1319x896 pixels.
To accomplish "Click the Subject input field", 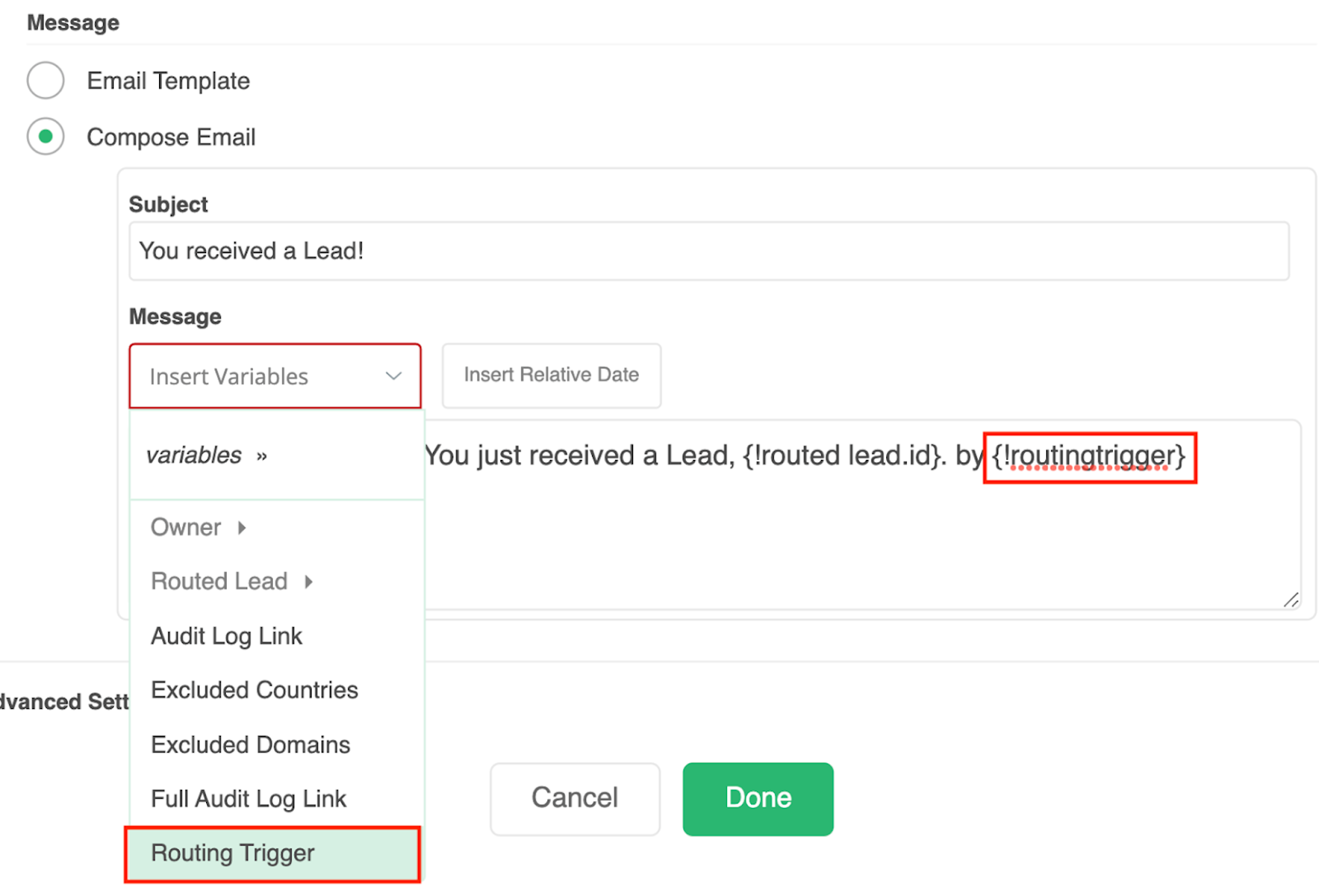I will coord(709,251).
